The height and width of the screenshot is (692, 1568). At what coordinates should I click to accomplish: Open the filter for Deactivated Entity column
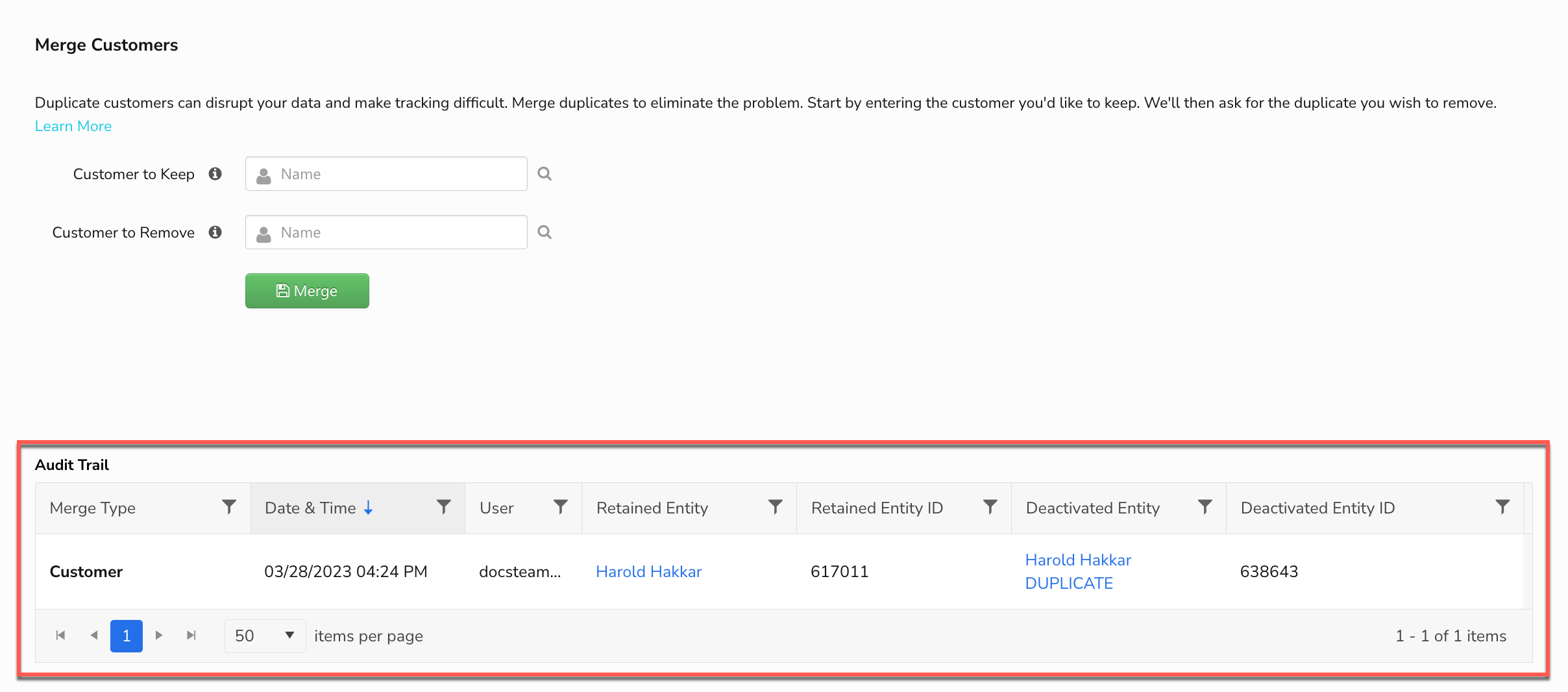(1205, 507)
